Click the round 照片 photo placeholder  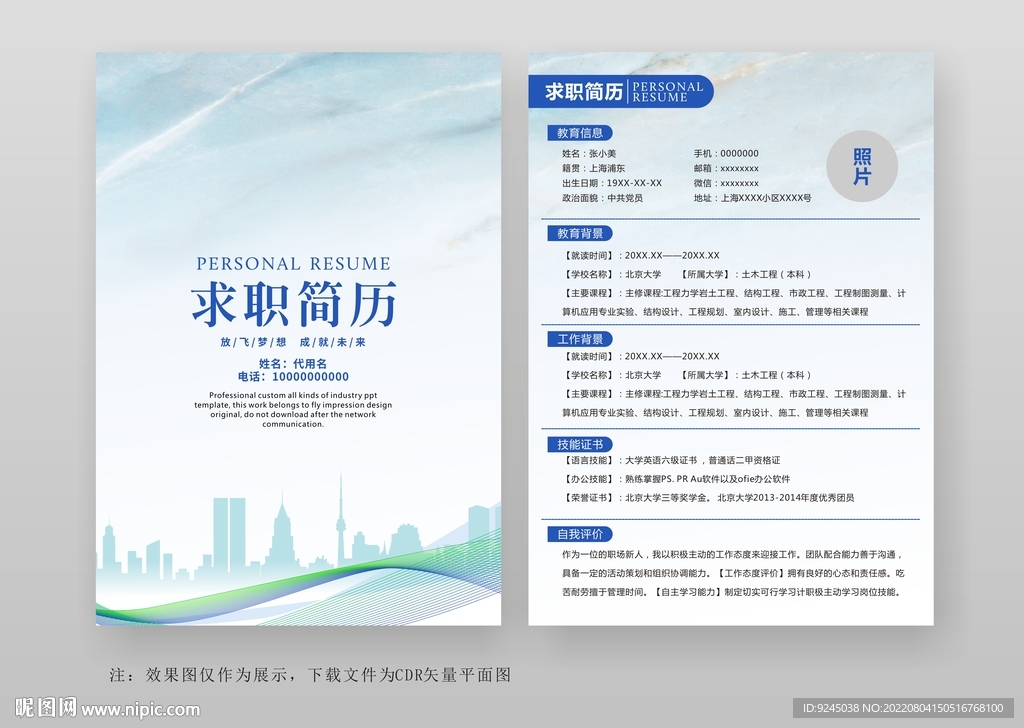[861, 167]
